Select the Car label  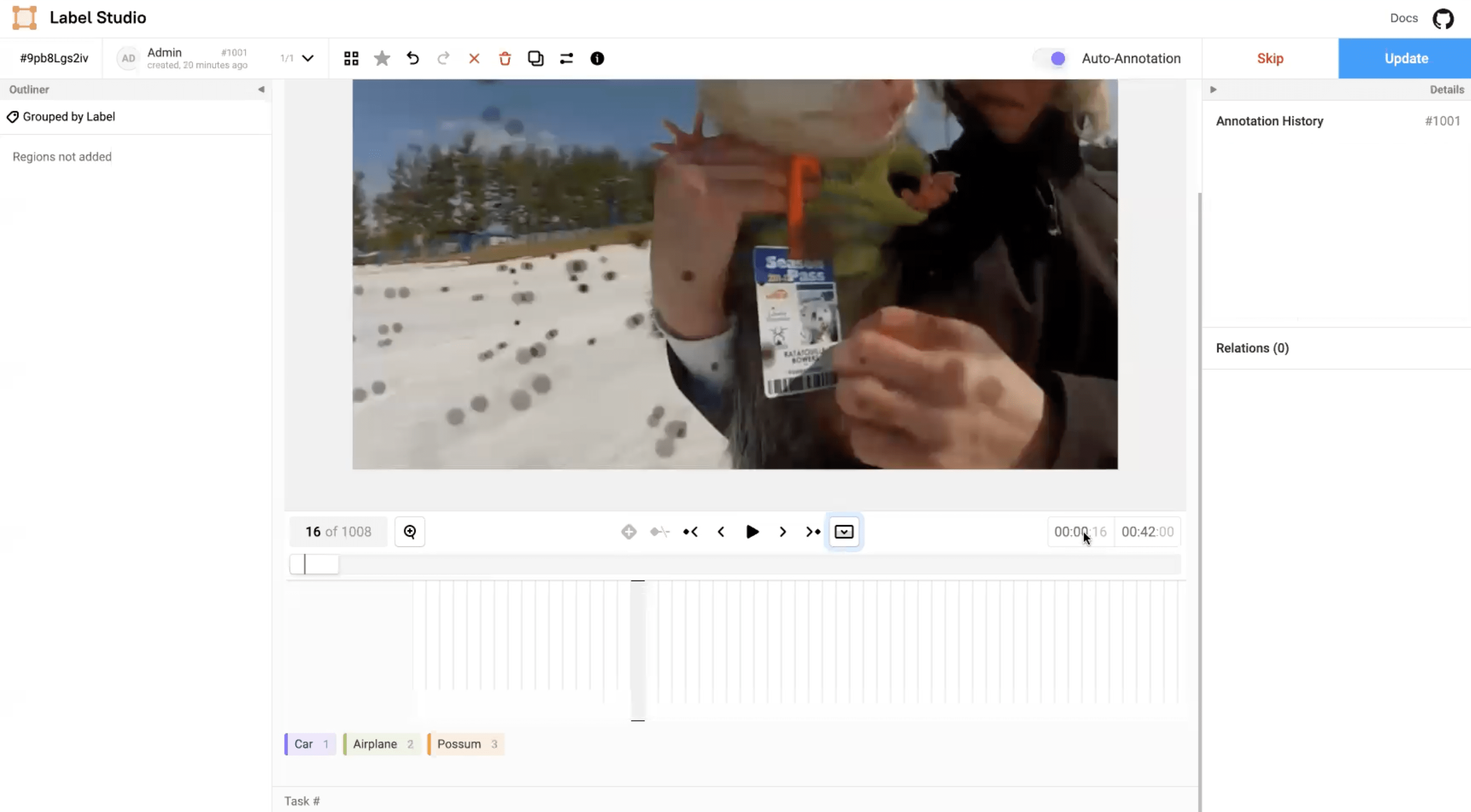point(310,744)
